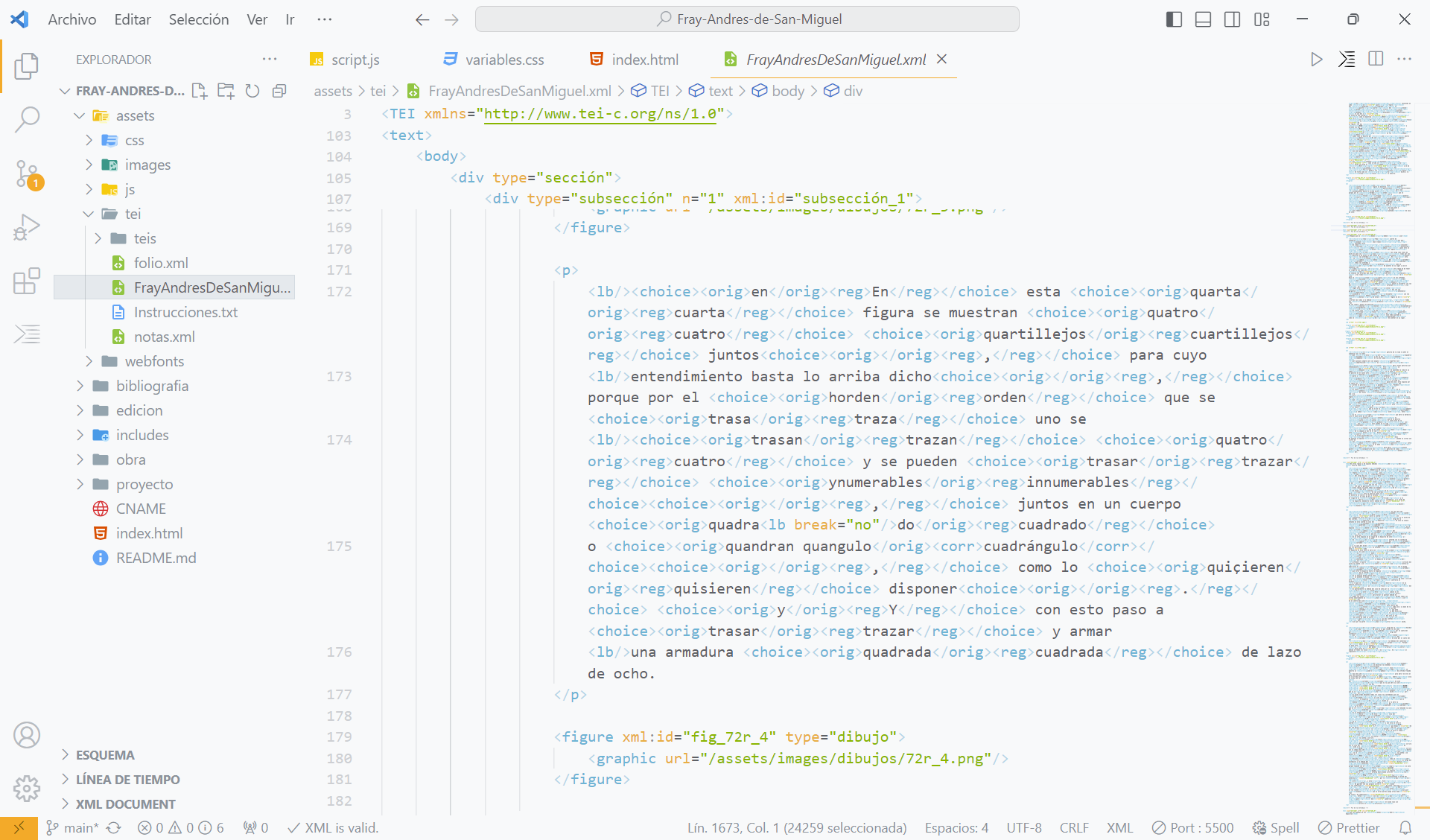Click New File icon in explorer header
The height and width of the screenshot is (840, 1430).
[x=199, y=91]
